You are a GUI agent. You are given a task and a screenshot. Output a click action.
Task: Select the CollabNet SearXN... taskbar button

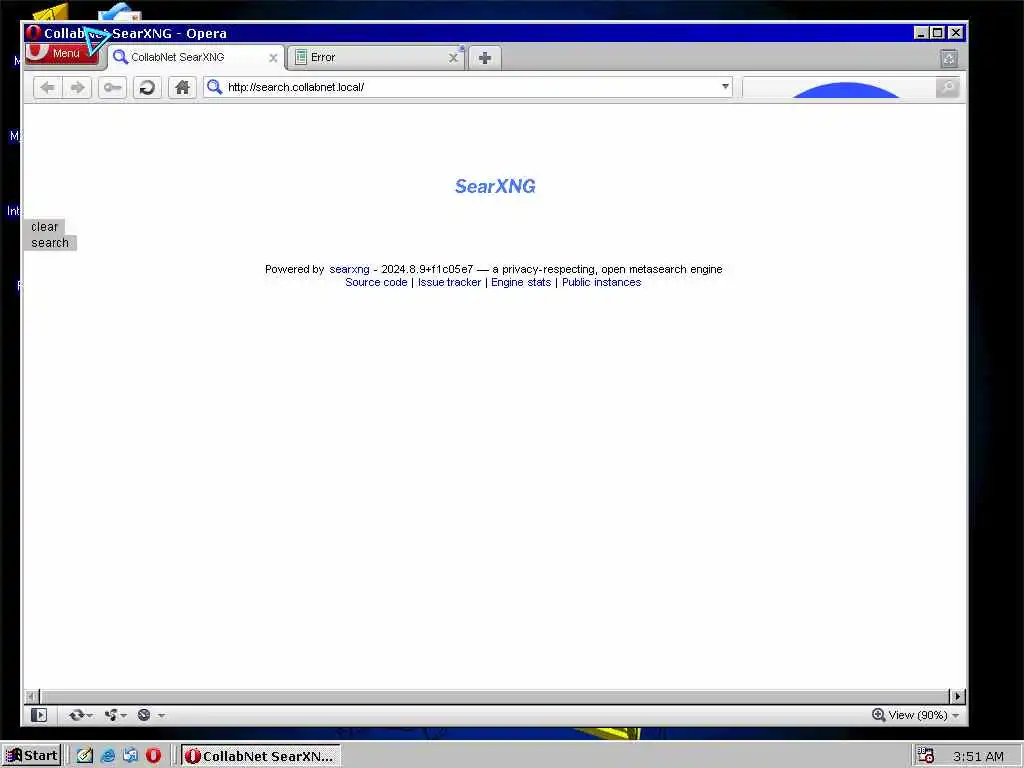coord(261,756)
